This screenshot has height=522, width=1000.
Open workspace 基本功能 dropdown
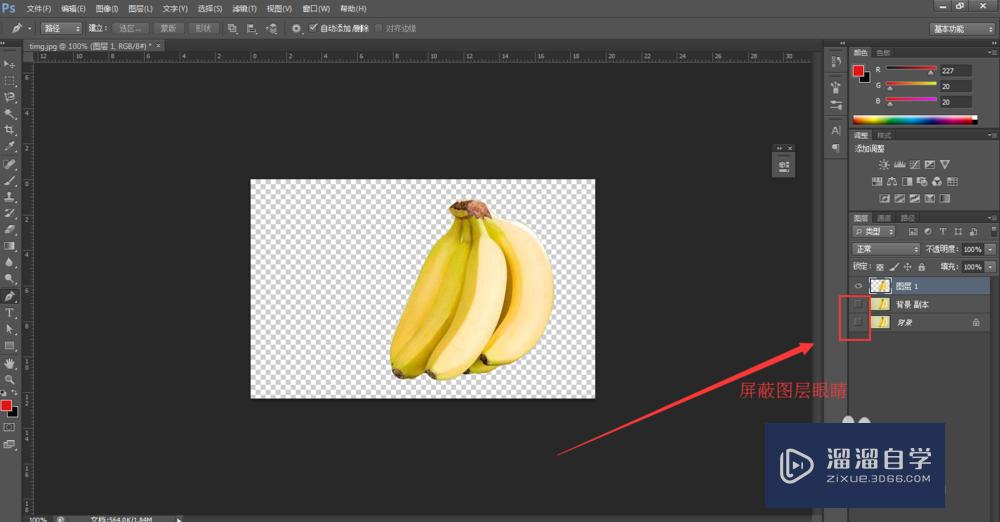(962, 29)
